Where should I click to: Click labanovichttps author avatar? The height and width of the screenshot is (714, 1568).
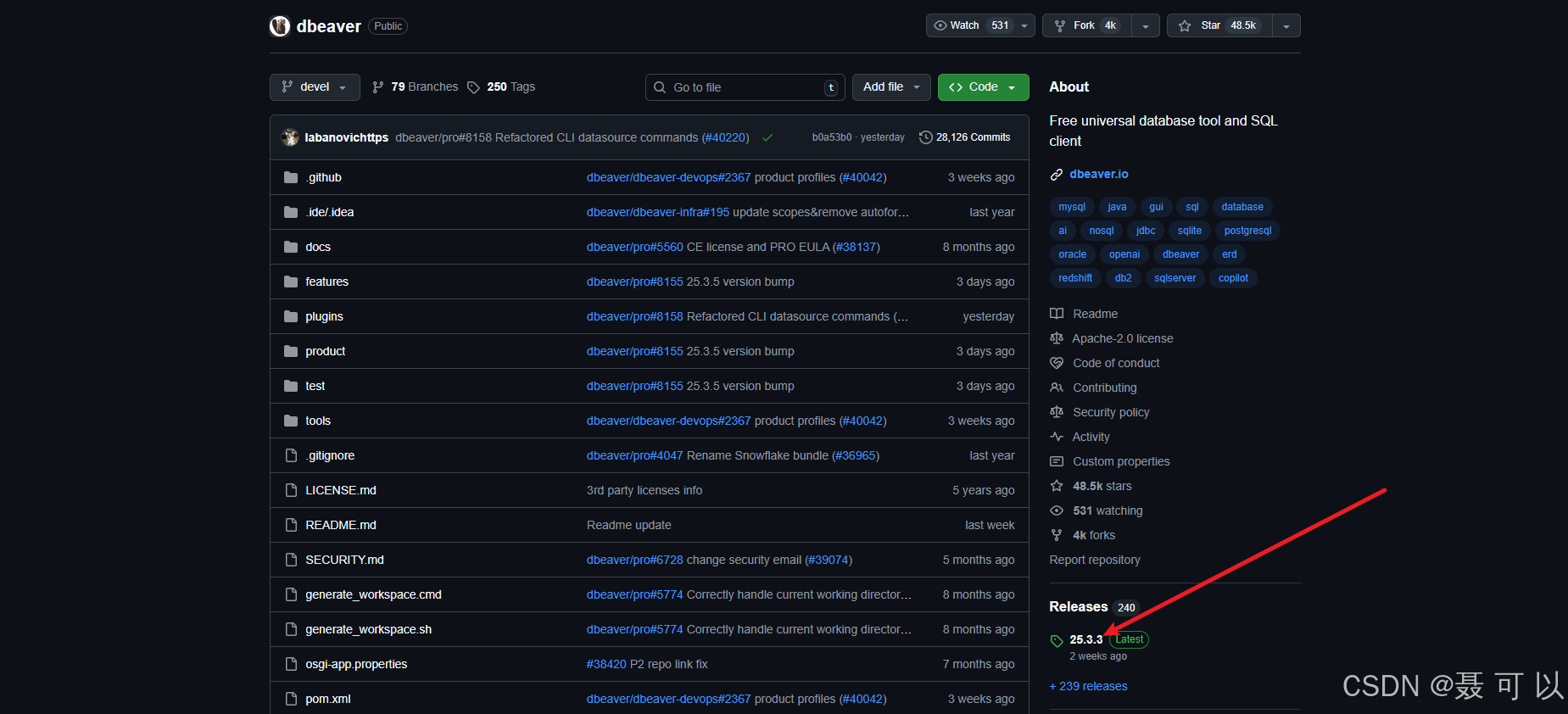coord(290,137)
